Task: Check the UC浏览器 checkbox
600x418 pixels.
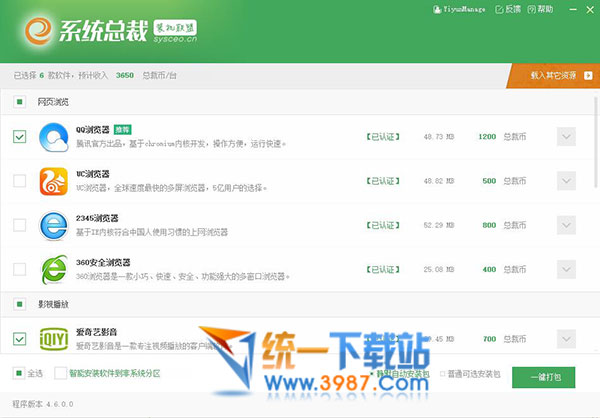Action: [x=20, y=181]
